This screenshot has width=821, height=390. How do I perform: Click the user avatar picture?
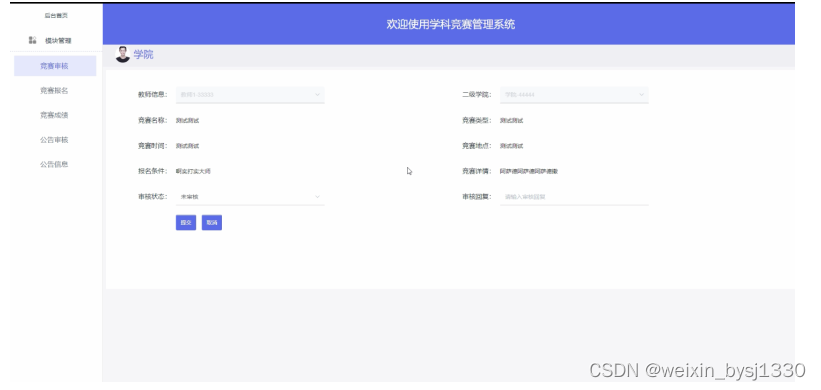coord(123,54)
